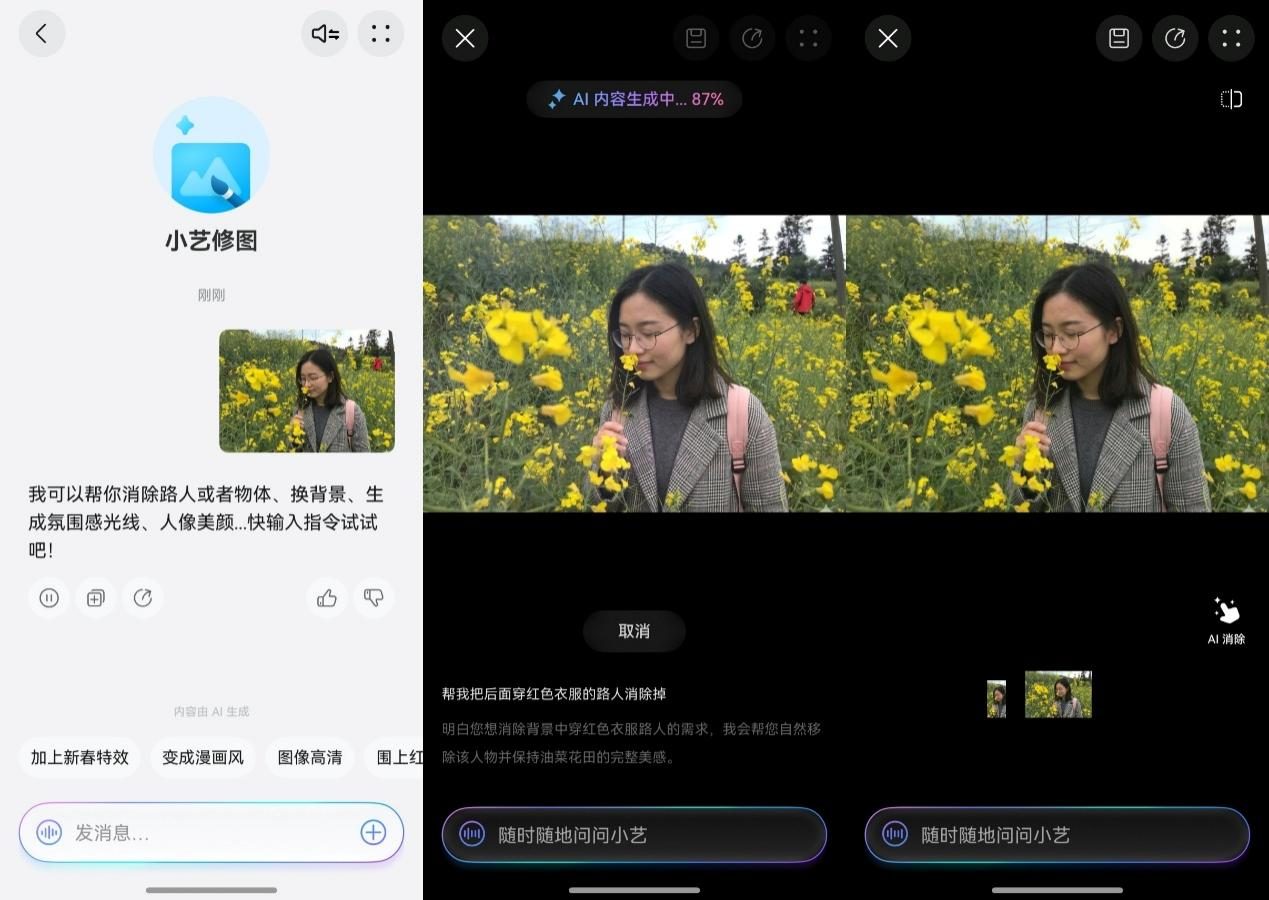Choose the 图像高清 suggestion chip
This screenshot has width=1269, height=900.
click(310, 757)
